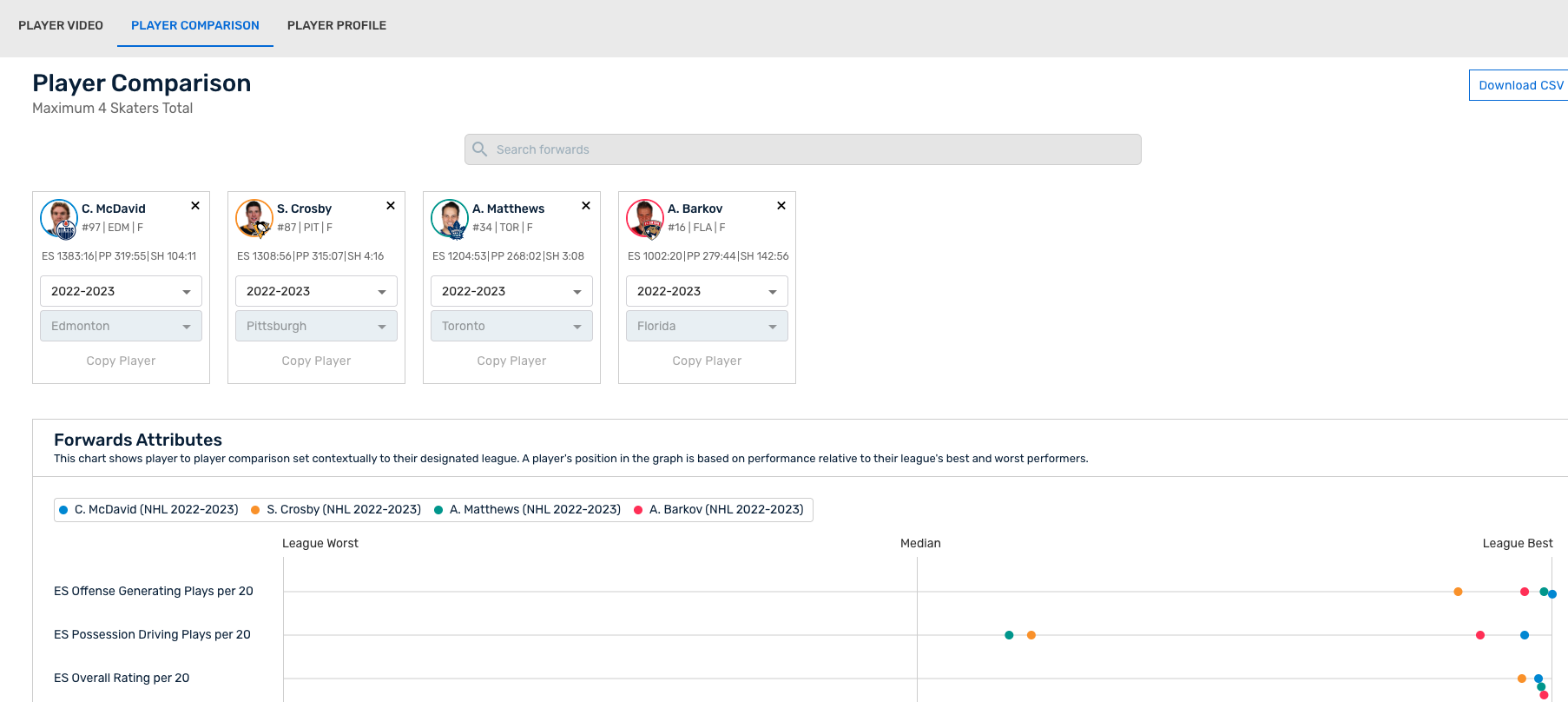Toggle S. Crosby legend series

[x=336, y=510]
